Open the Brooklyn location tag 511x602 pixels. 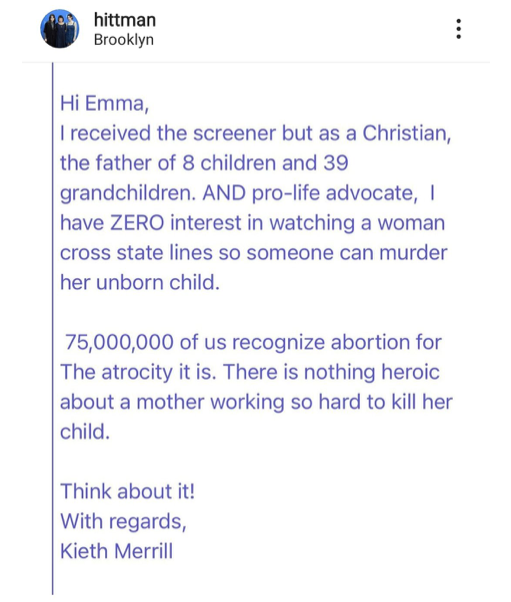pyautogui.click(x=124, y=40)
